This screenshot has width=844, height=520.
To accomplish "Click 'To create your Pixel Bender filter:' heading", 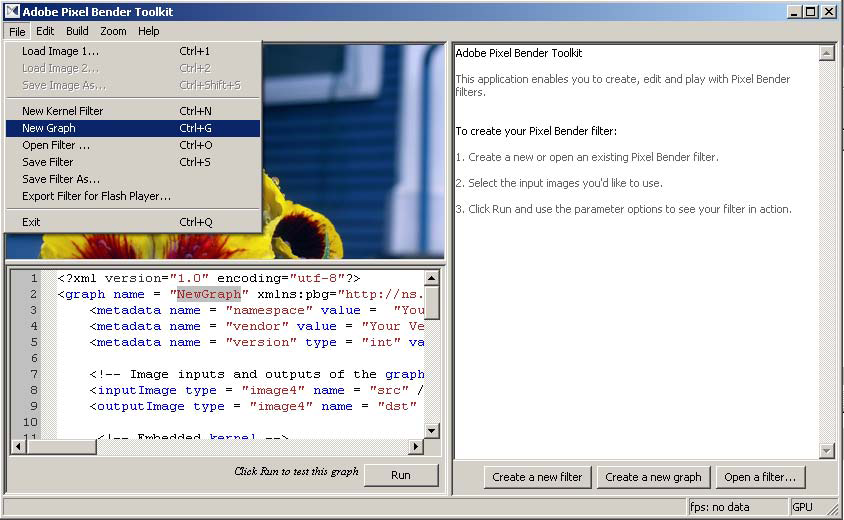I will click(536, 131).
